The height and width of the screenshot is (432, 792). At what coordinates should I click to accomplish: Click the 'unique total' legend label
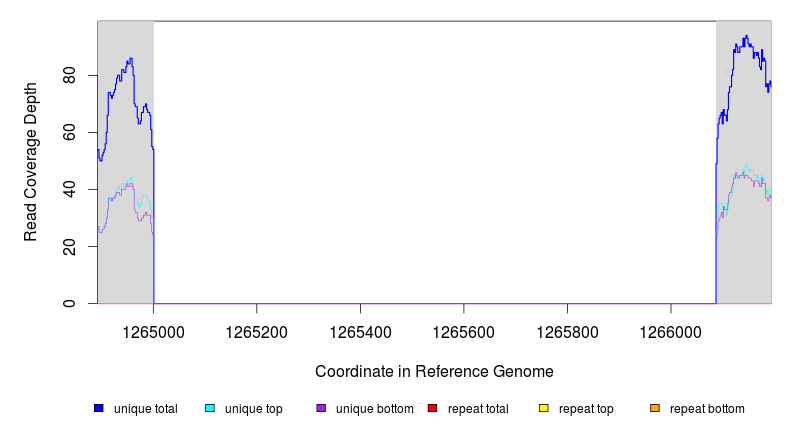point(145,409)
